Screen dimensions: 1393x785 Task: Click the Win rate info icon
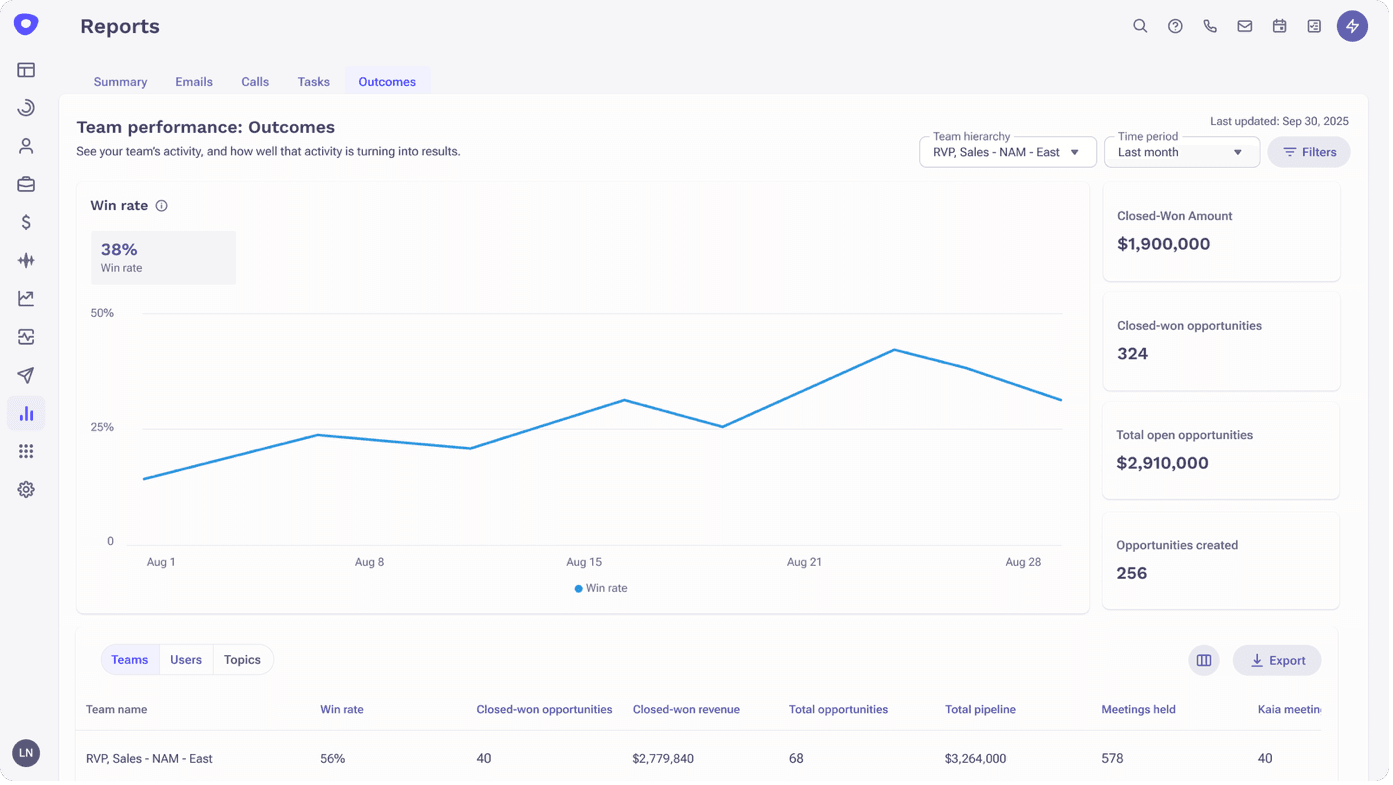coord(161,206)
